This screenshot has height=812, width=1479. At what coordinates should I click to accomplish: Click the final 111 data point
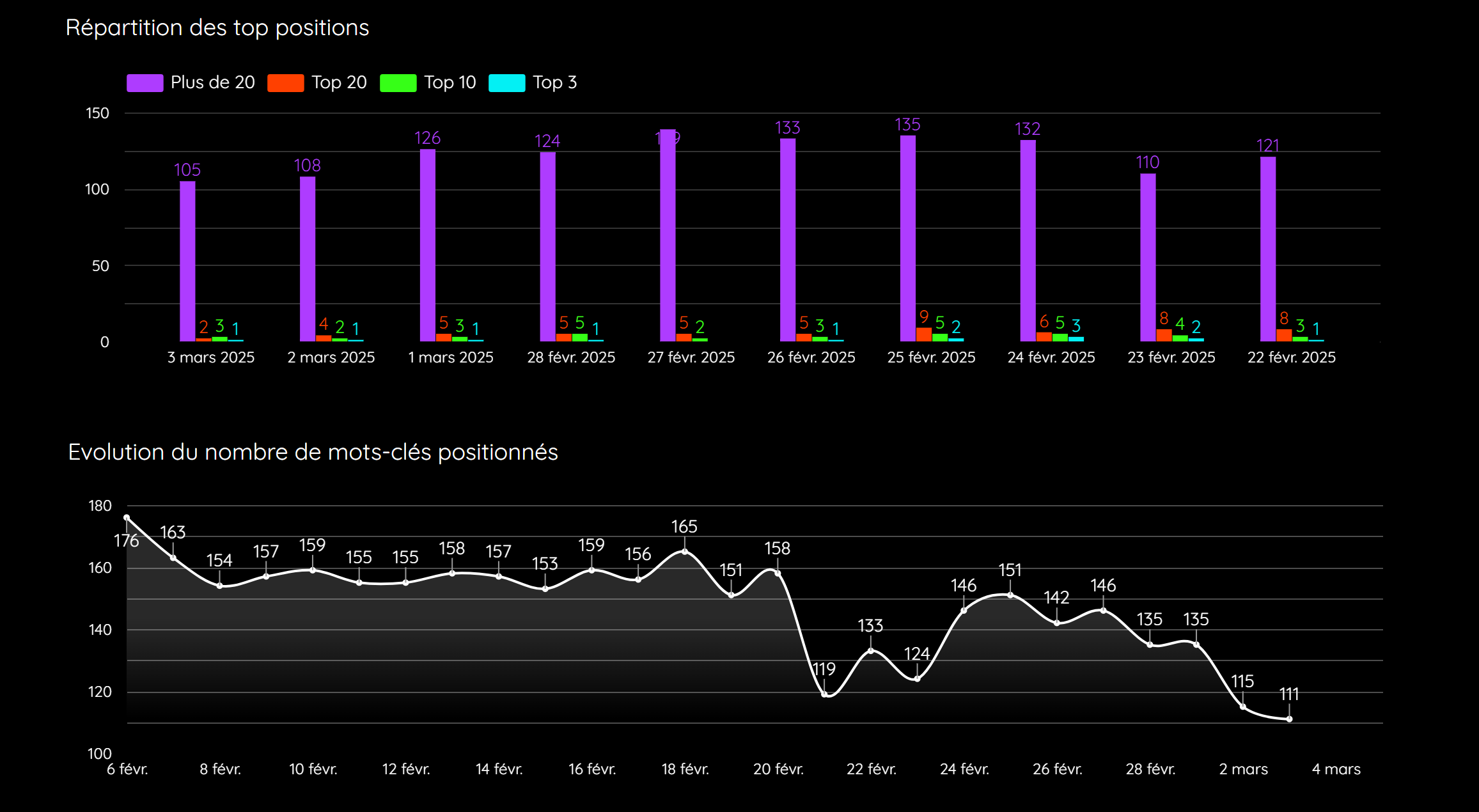click(x=1289, y=719)
